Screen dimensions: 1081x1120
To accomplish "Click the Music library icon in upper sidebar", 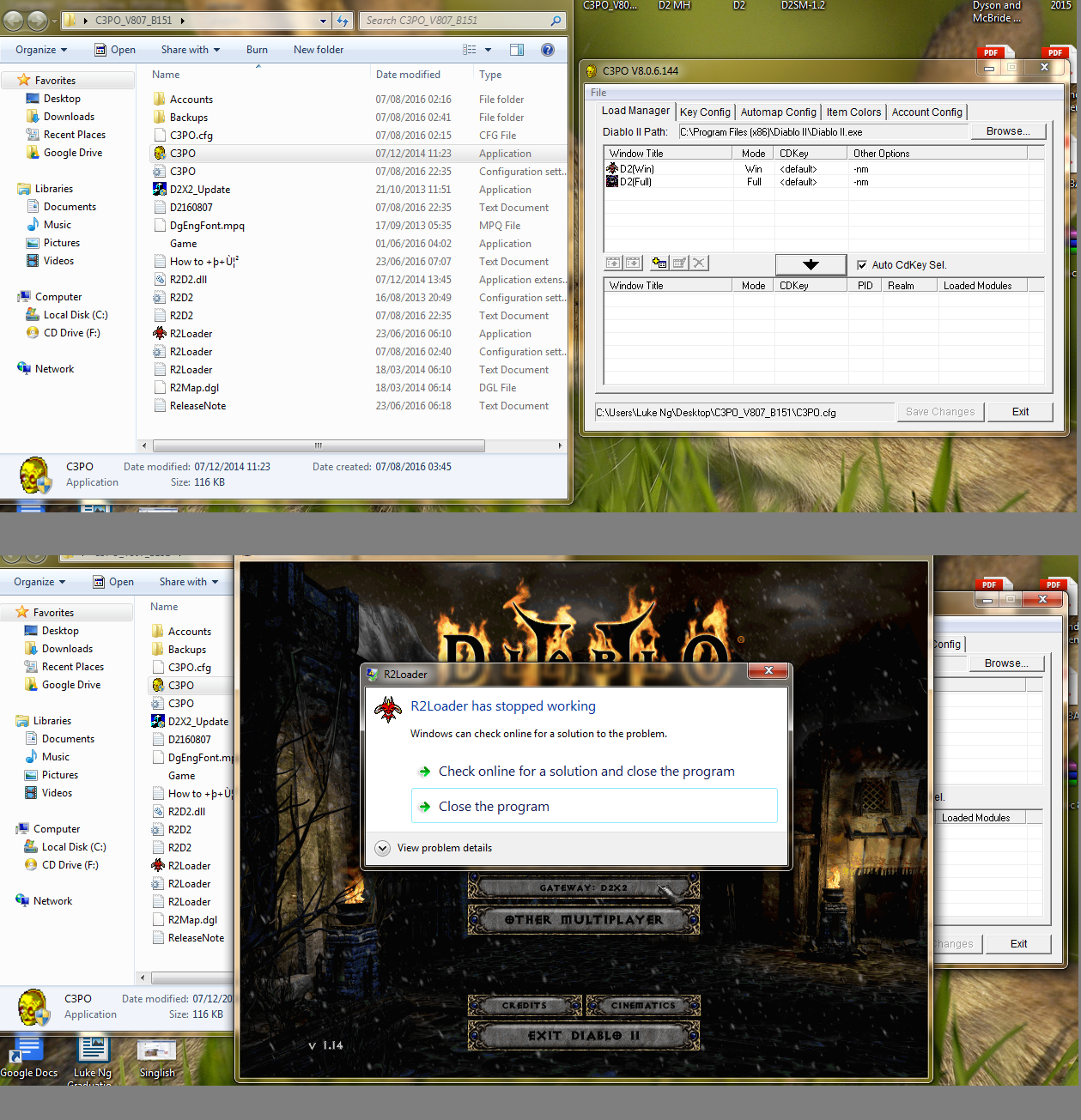I will (x=33, y=225).
